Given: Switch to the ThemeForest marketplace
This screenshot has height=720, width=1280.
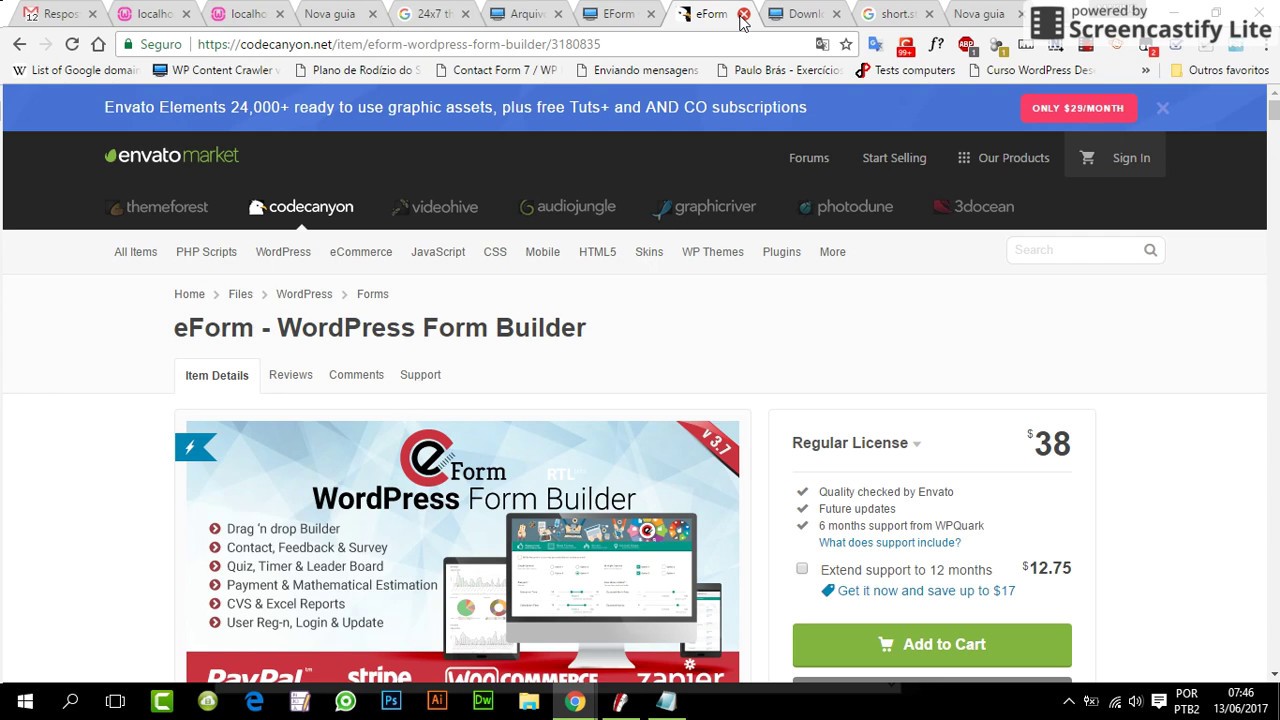Looking at the screenshot, I should (x=158, y=207).
